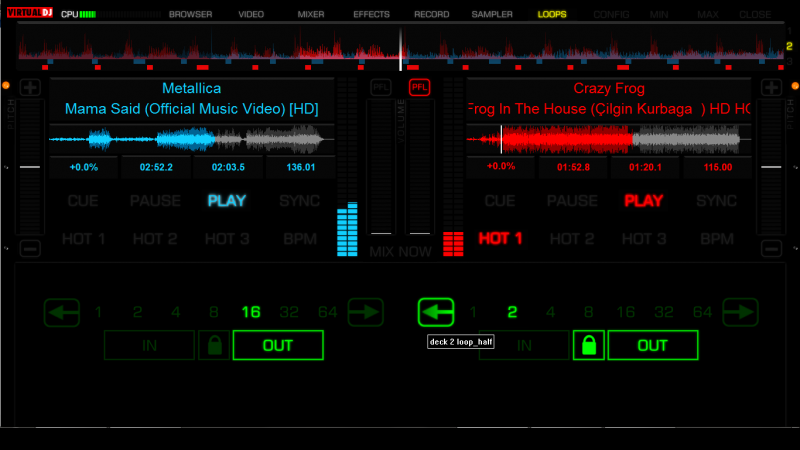Select deck 1 loop length 8
Image resolution: width=800 pixels, height=450 pixels.
pyautogui.click(x=214, y=312)
